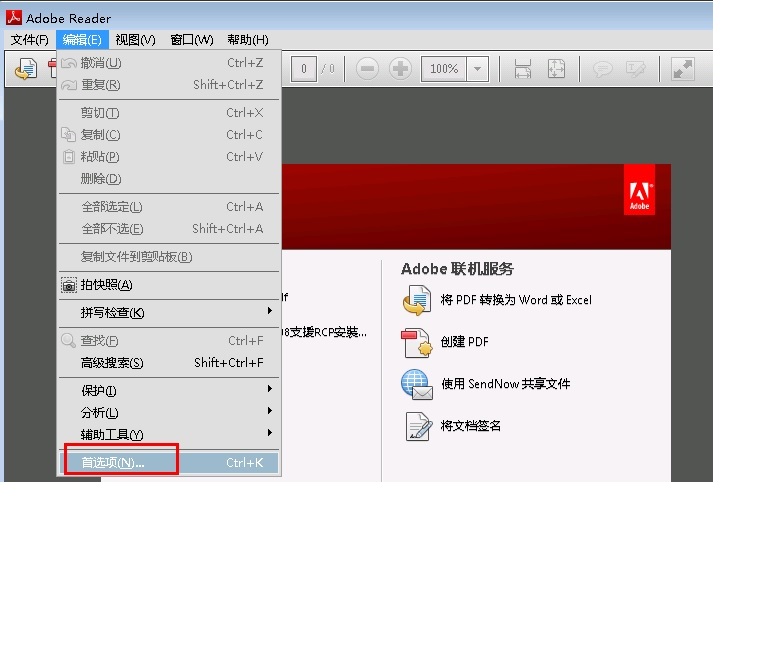Click the page number input field
Viewport: 783px width, 653px height.
303,69
